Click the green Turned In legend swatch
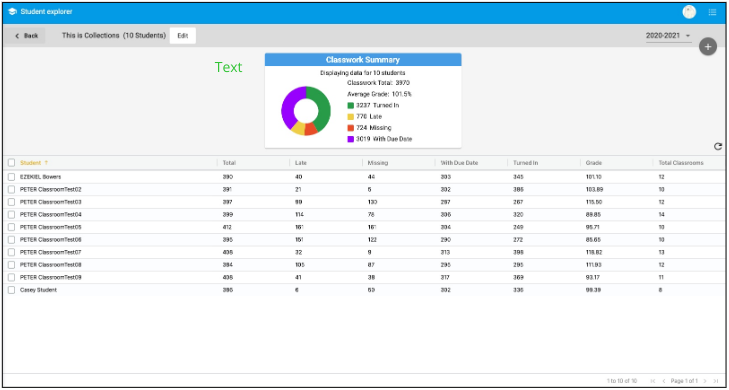The width and height of the screenshot is (729, 390). coord(351,106)
